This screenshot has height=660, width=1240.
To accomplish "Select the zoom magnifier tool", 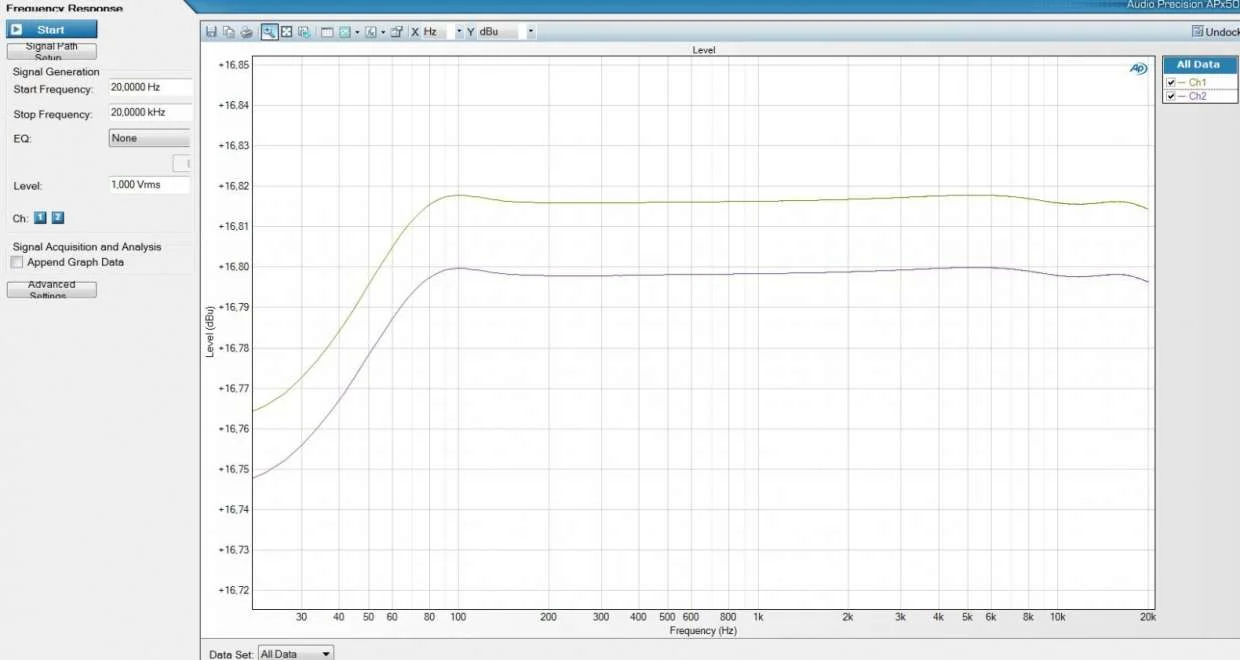I will 269,32.
